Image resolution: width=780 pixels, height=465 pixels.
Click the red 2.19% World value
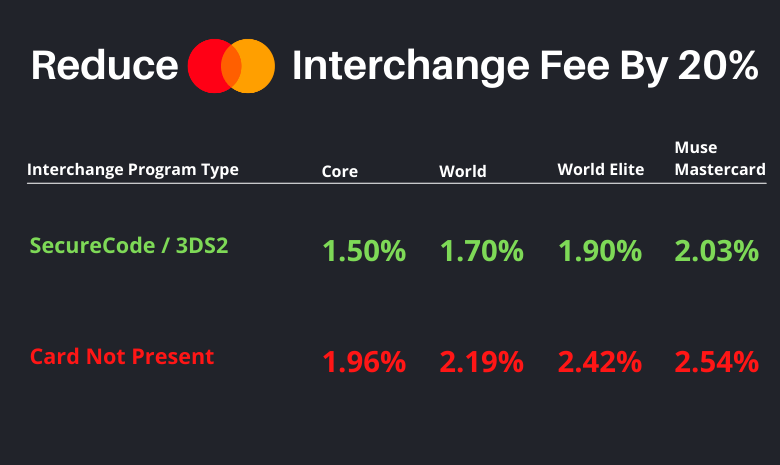[482, 362]
